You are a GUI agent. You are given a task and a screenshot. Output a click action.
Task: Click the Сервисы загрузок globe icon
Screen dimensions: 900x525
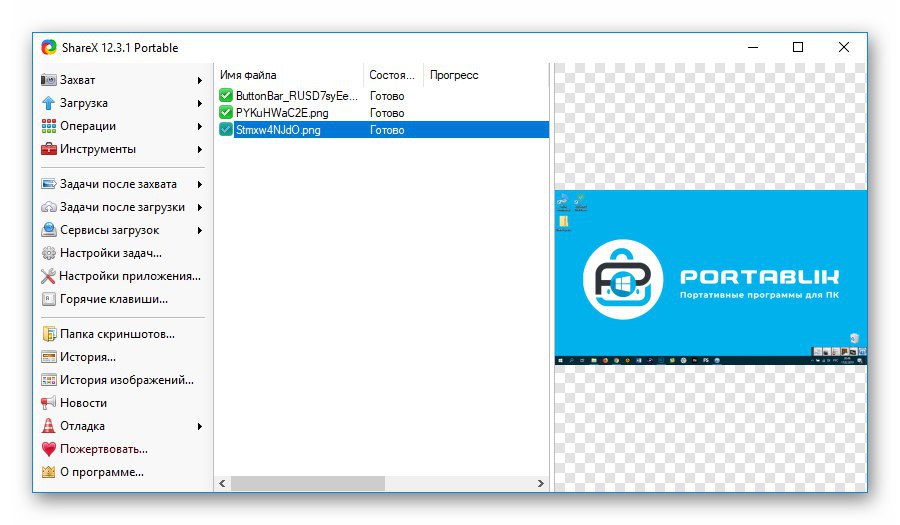(x=49, y=230)
